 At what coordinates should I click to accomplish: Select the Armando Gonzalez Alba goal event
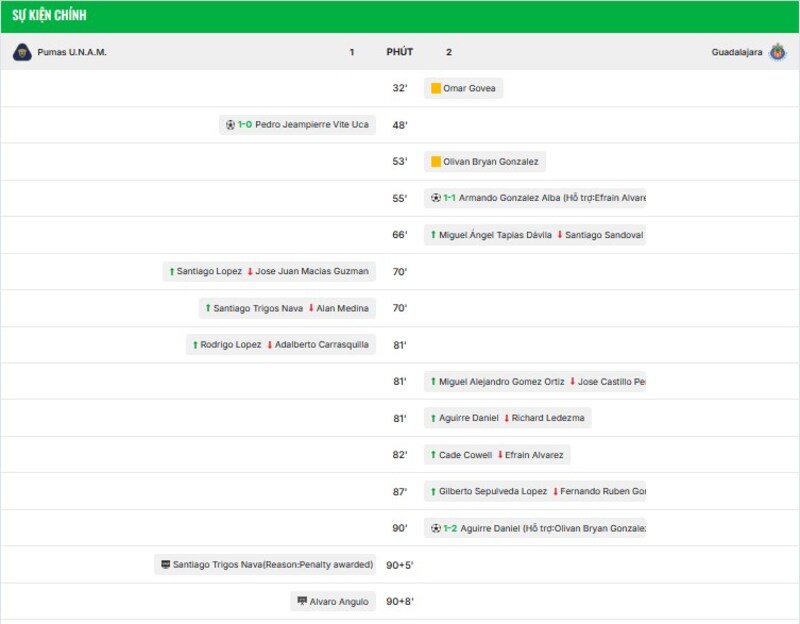535,198
